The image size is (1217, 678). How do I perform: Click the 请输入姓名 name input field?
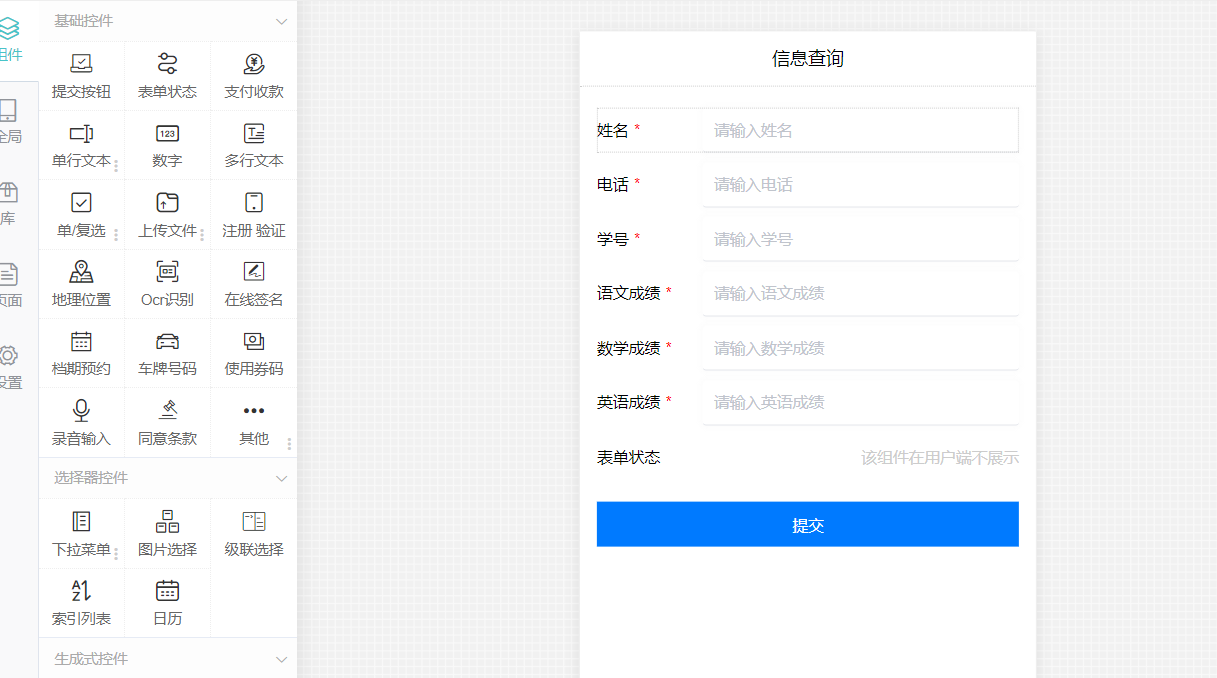[860, 130]
